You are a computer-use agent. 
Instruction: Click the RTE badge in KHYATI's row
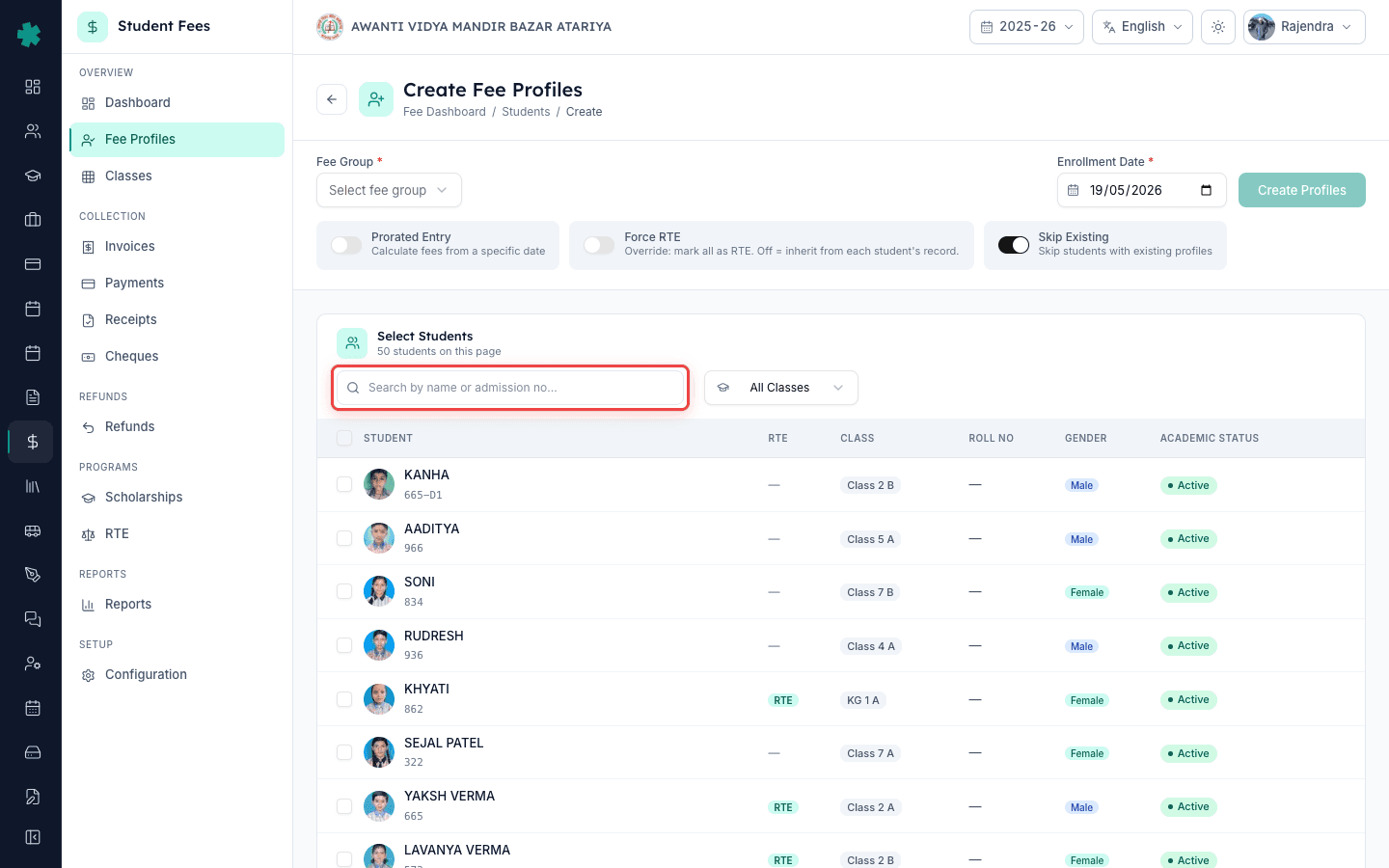(783, 700)
